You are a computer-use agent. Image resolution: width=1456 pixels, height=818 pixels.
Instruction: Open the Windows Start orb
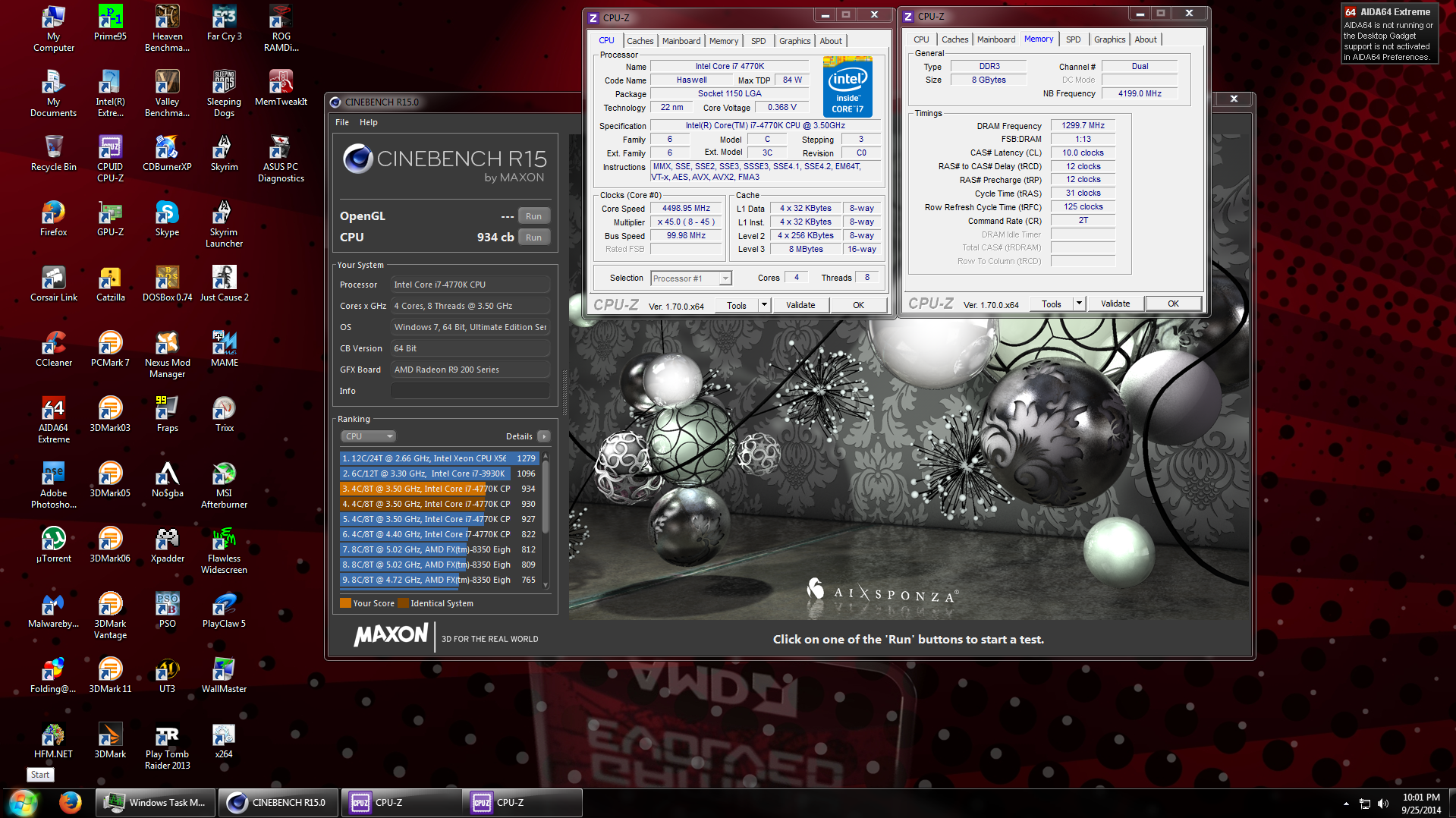(x=24, y=802)
